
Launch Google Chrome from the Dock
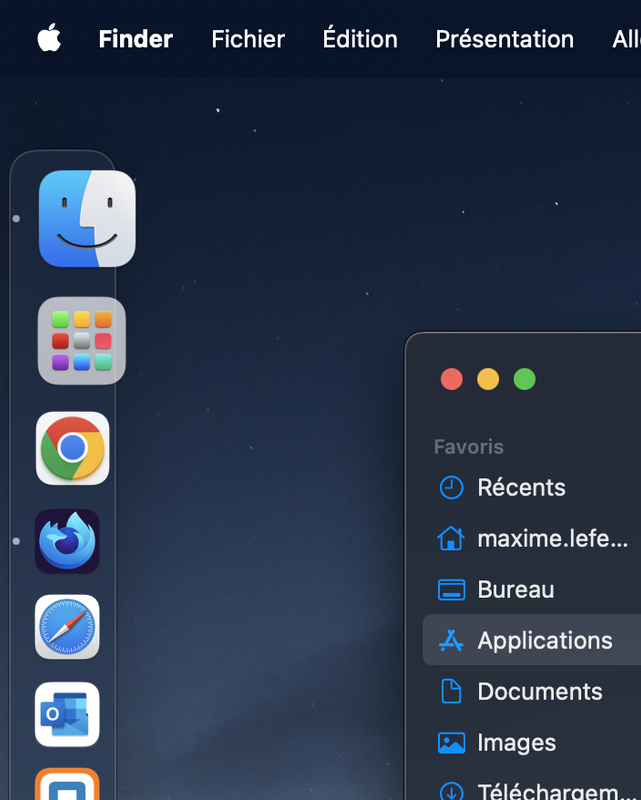tap(72, 448)
